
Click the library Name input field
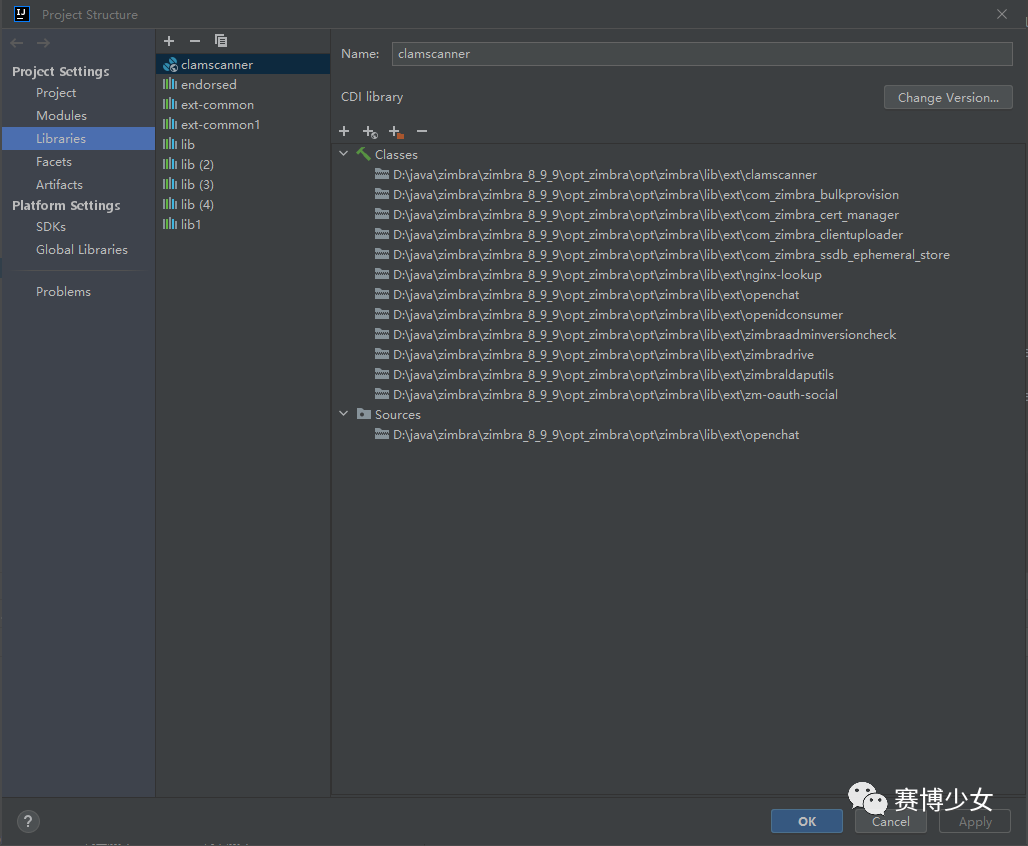(x=702, y=54)
